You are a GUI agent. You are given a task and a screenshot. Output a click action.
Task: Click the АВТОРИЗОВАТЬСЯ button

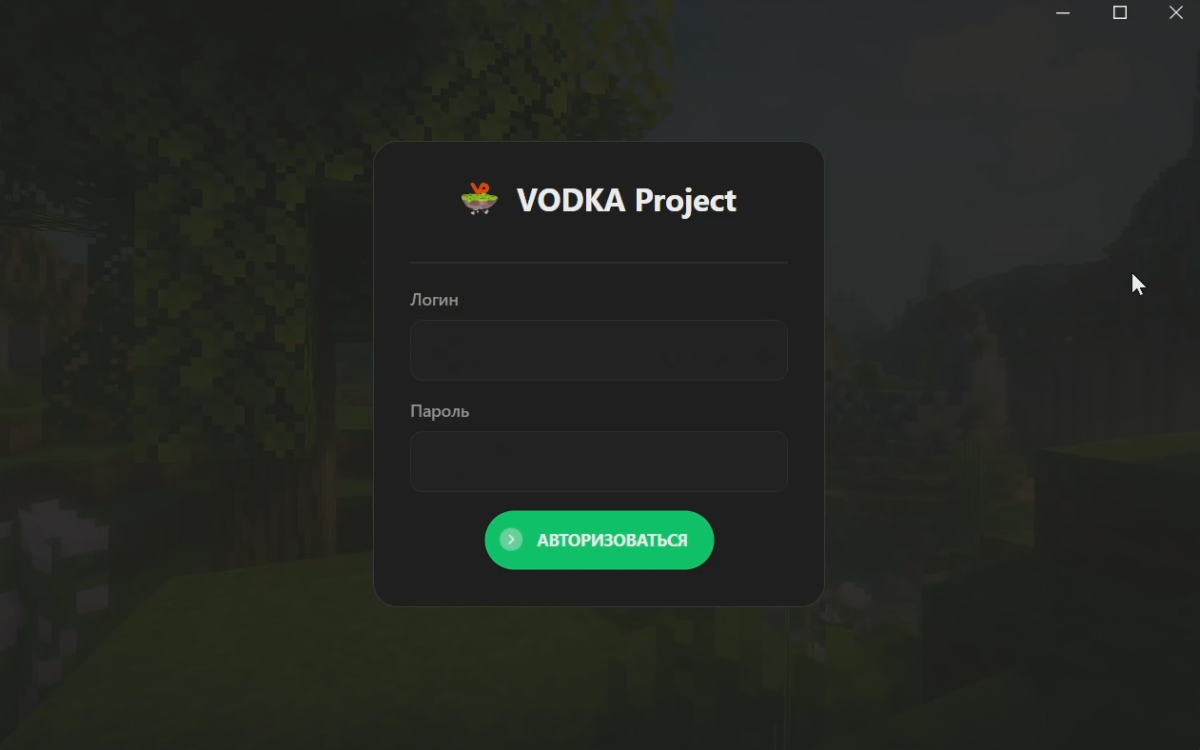coord(599,540)
